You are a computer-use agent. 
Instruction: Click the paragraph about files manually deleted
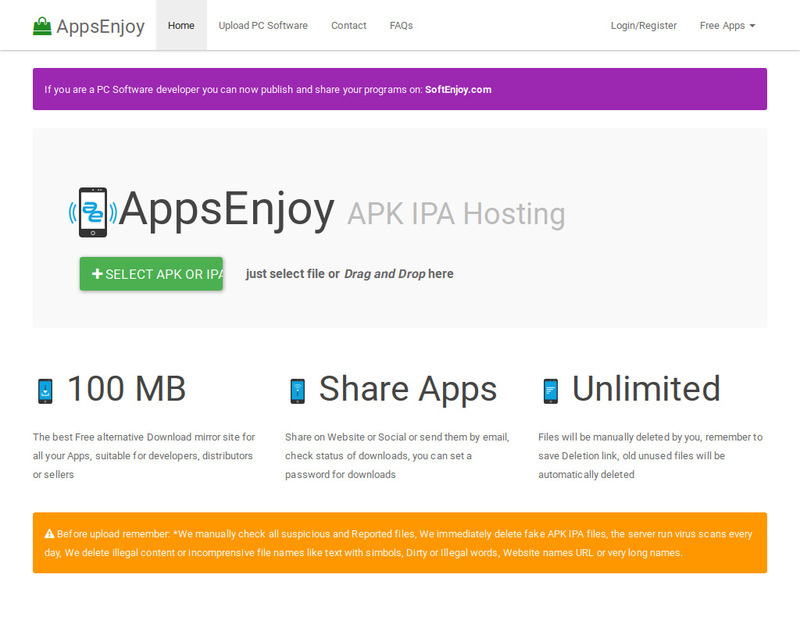(650, 456)
